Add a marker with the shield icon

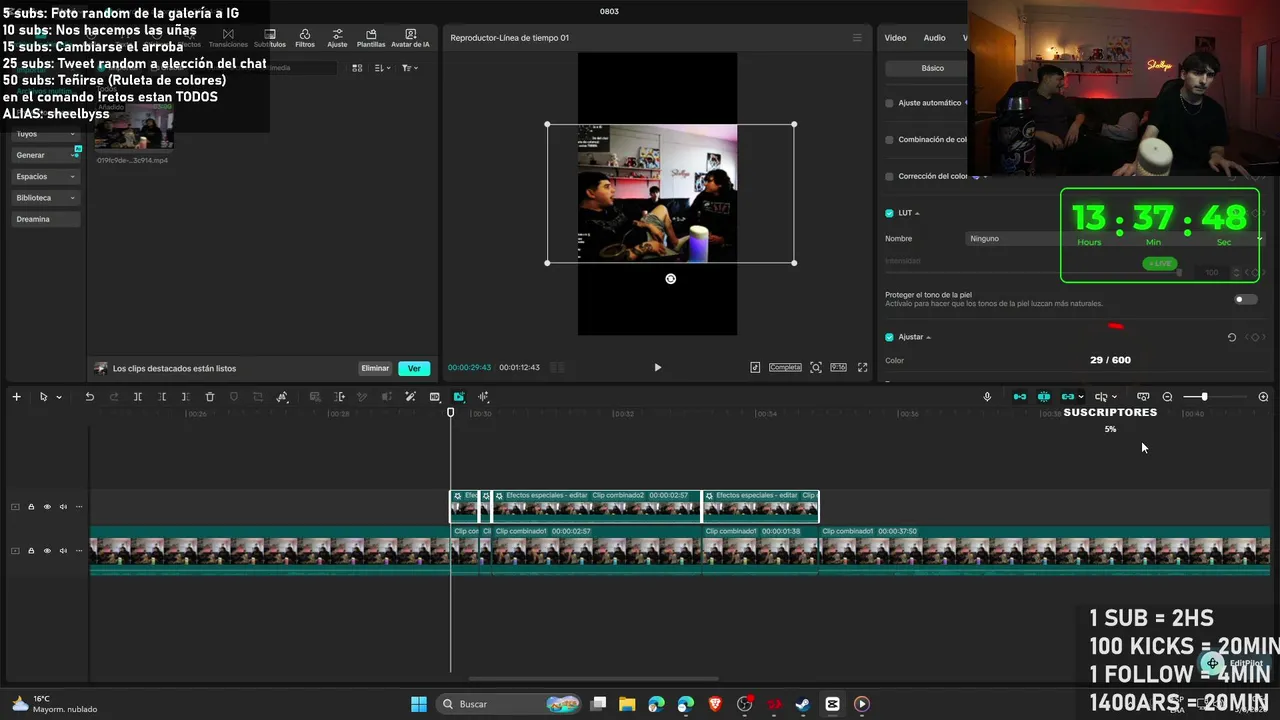point(234,397)
